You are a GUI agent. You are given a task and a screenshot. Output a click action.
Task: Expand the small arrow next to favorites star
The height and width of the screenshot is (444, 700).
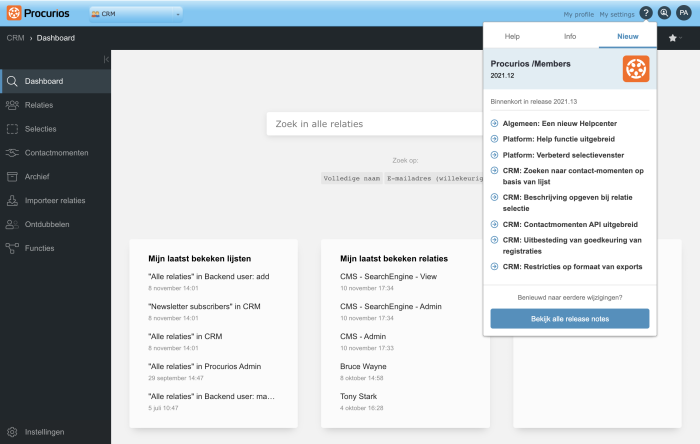pyautogui.click(x=680, y=38)
